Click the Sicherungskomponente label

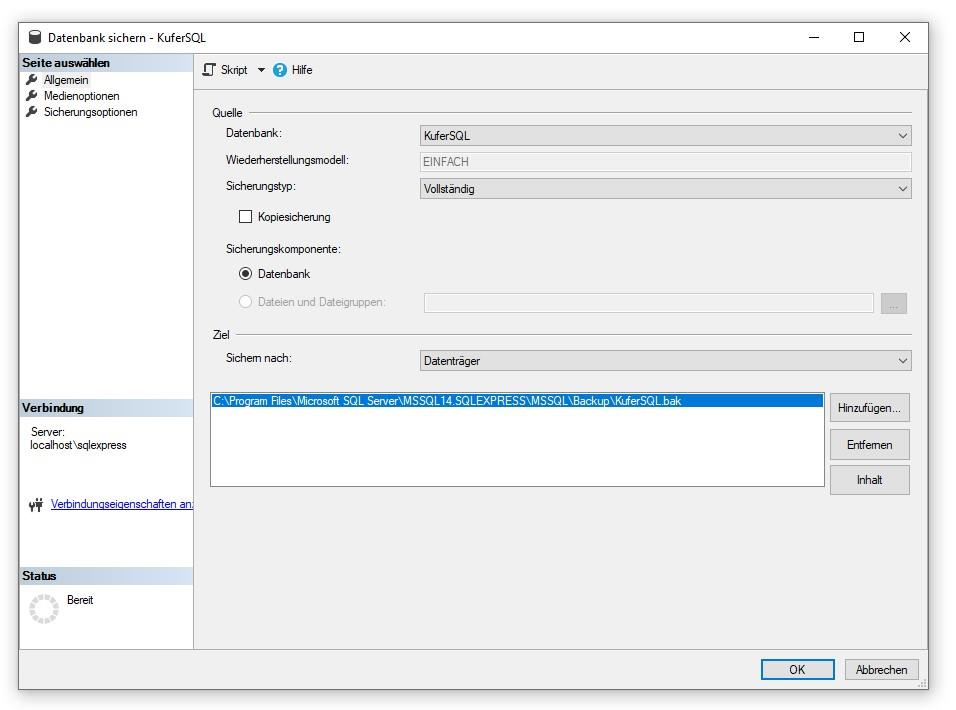pos(283,249)
